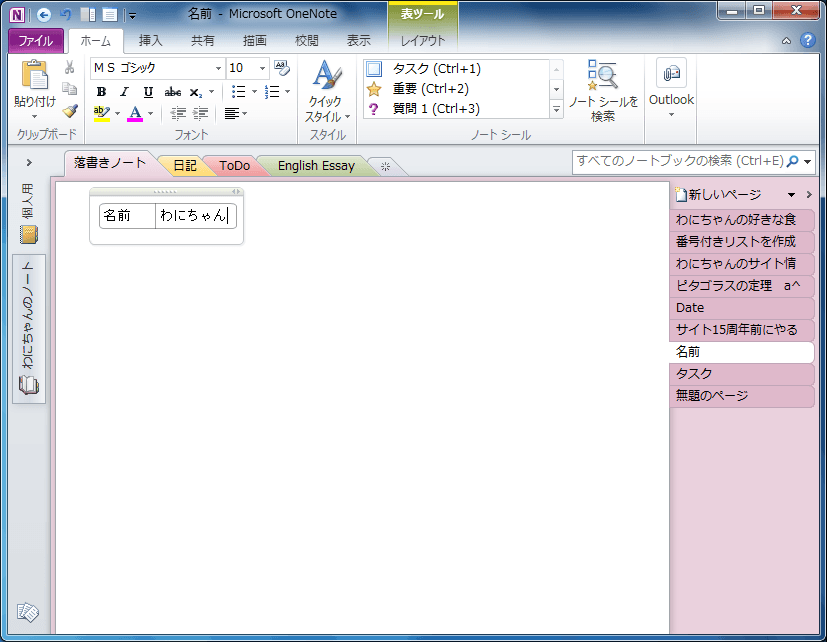
Task: Open search scope dropdown arrow
Action: [x=807, y=161]
